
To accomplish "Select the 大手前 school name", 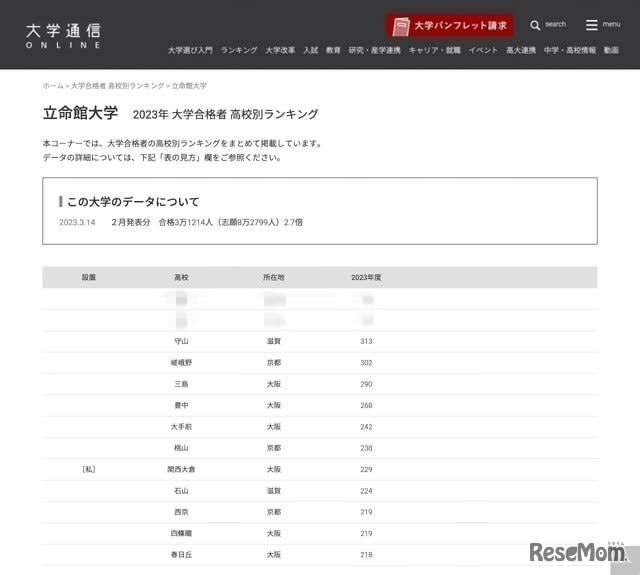I will tap(181, 427).
